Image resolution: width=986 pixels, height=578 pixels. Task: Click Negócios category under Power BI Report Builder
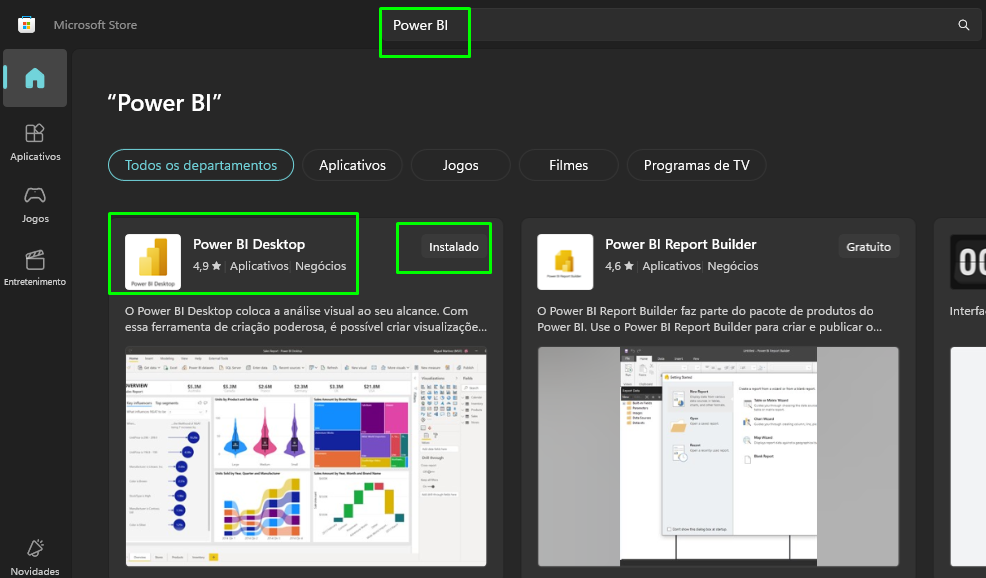(733, 266)
